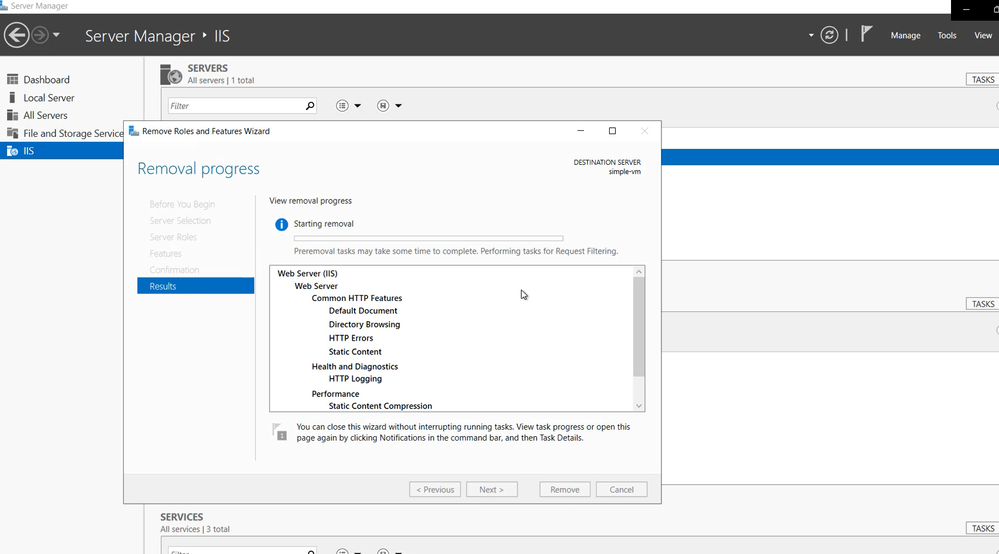The image size is (999, 554).
Task: Select the Performance entry
Action: click(336, 394)
